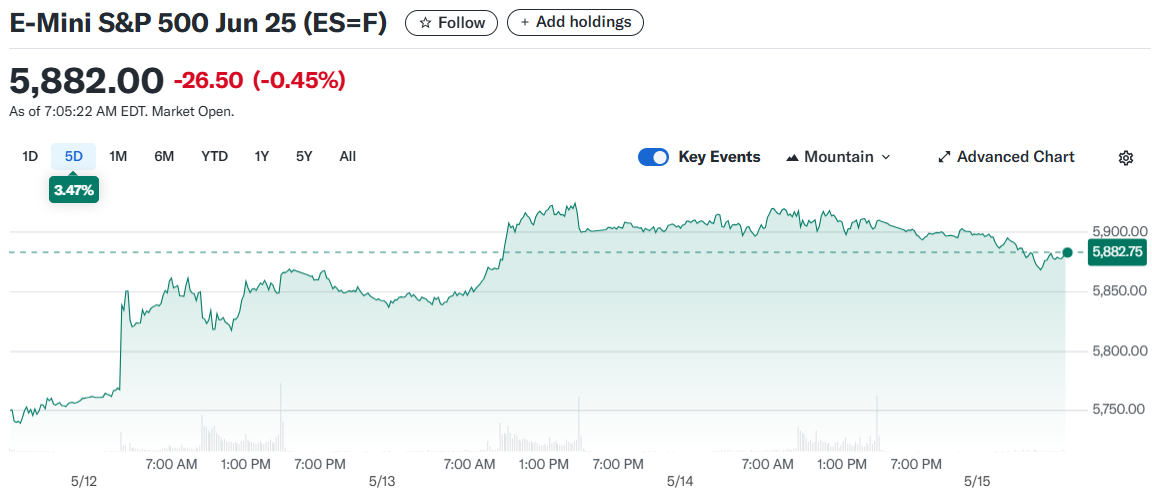Click the -26.50 price change value
Image resolution: width=1152 pixels, height=497 pixels.
208,80
